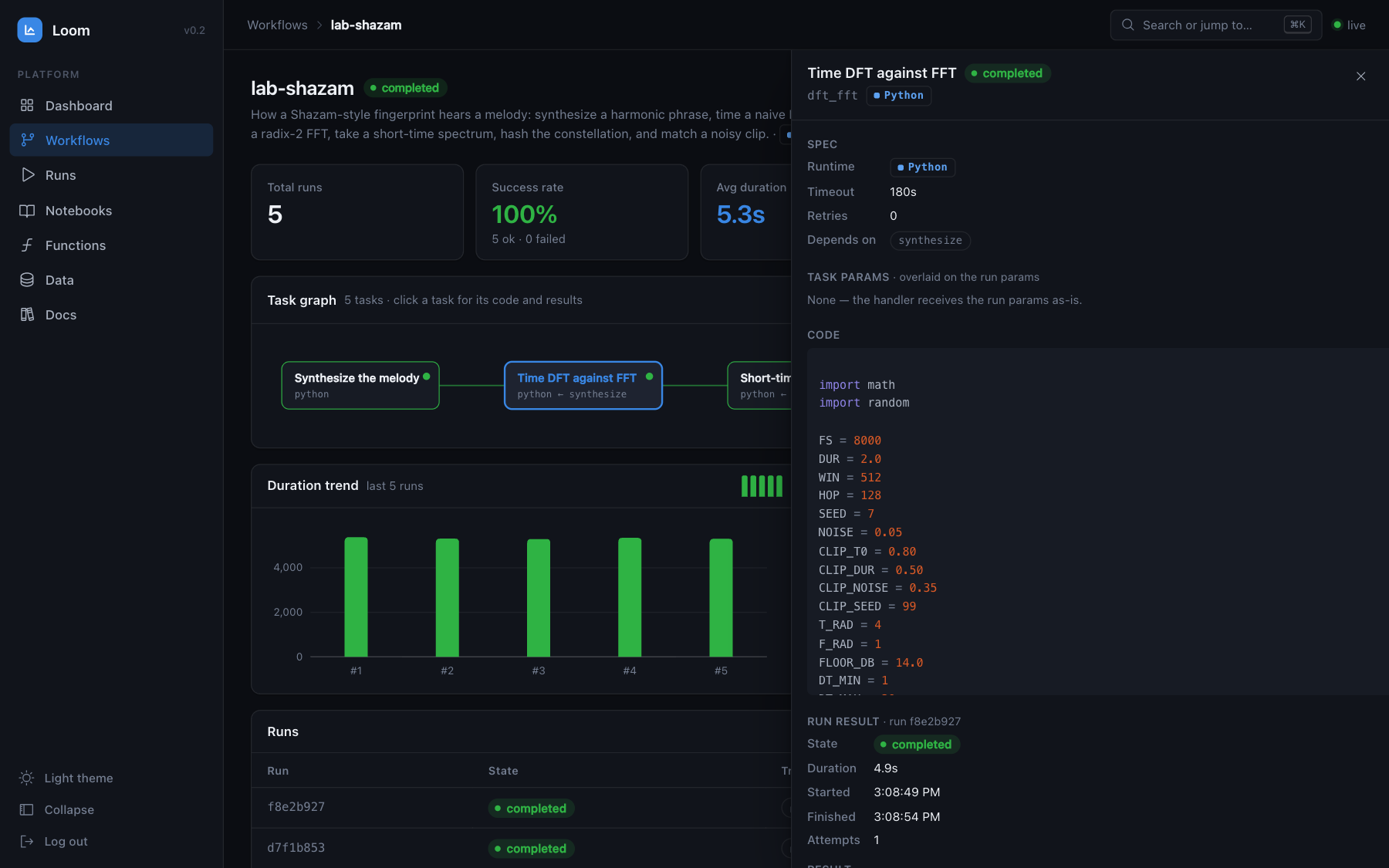Click the State column header
1389x868 pixels.
click(x=503, y=771)
